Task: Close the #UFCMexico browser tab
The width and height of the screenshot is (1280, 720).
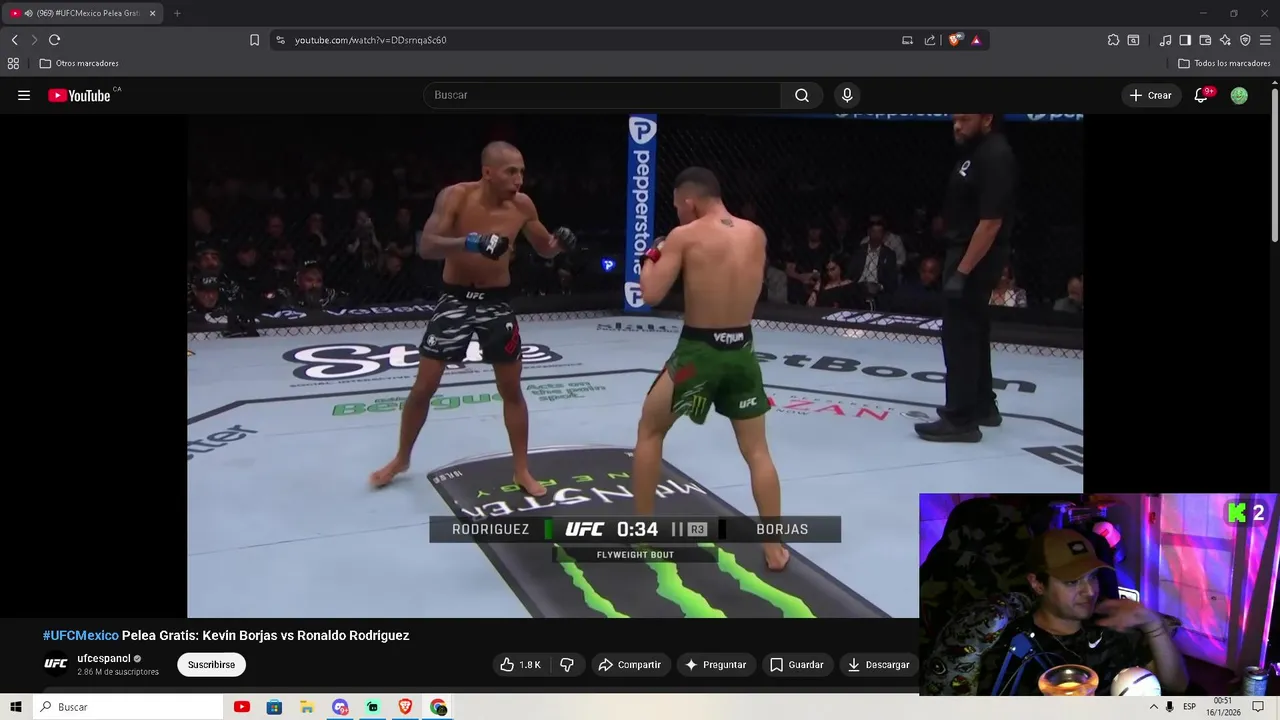Action: tap(153, 13)
